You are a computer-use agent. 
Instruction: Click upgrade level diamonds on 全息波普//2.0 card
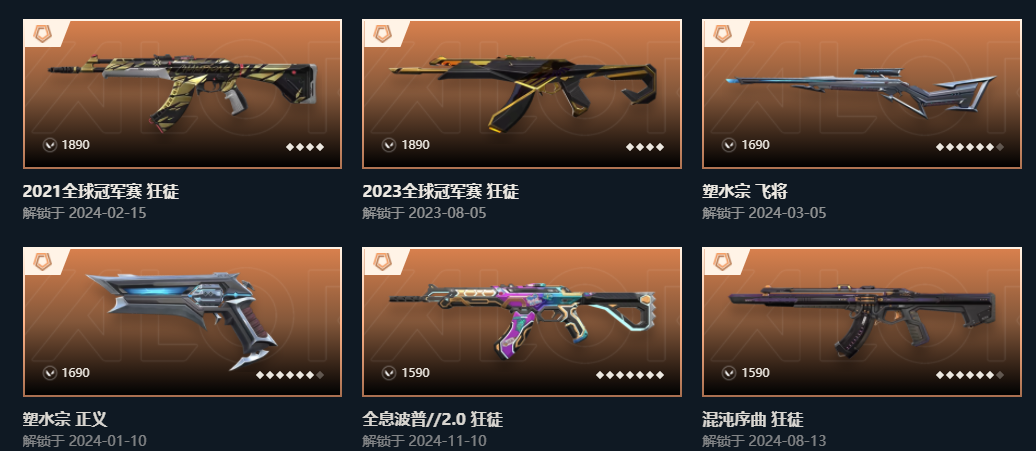click(x=630, y=375)
